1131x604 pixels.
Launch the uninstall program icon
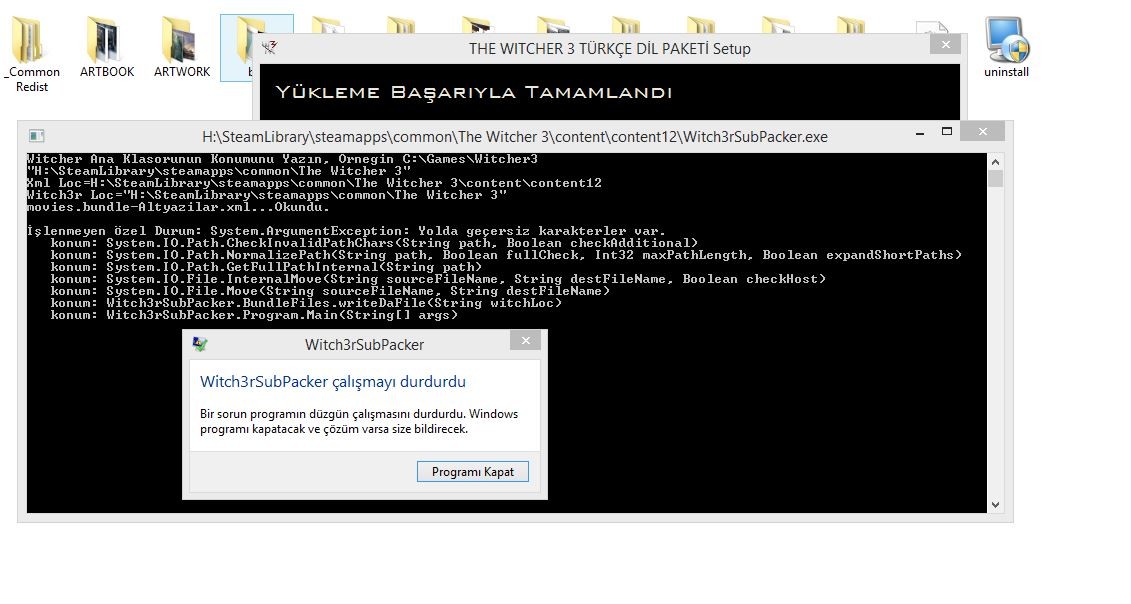coord(1006,48)
